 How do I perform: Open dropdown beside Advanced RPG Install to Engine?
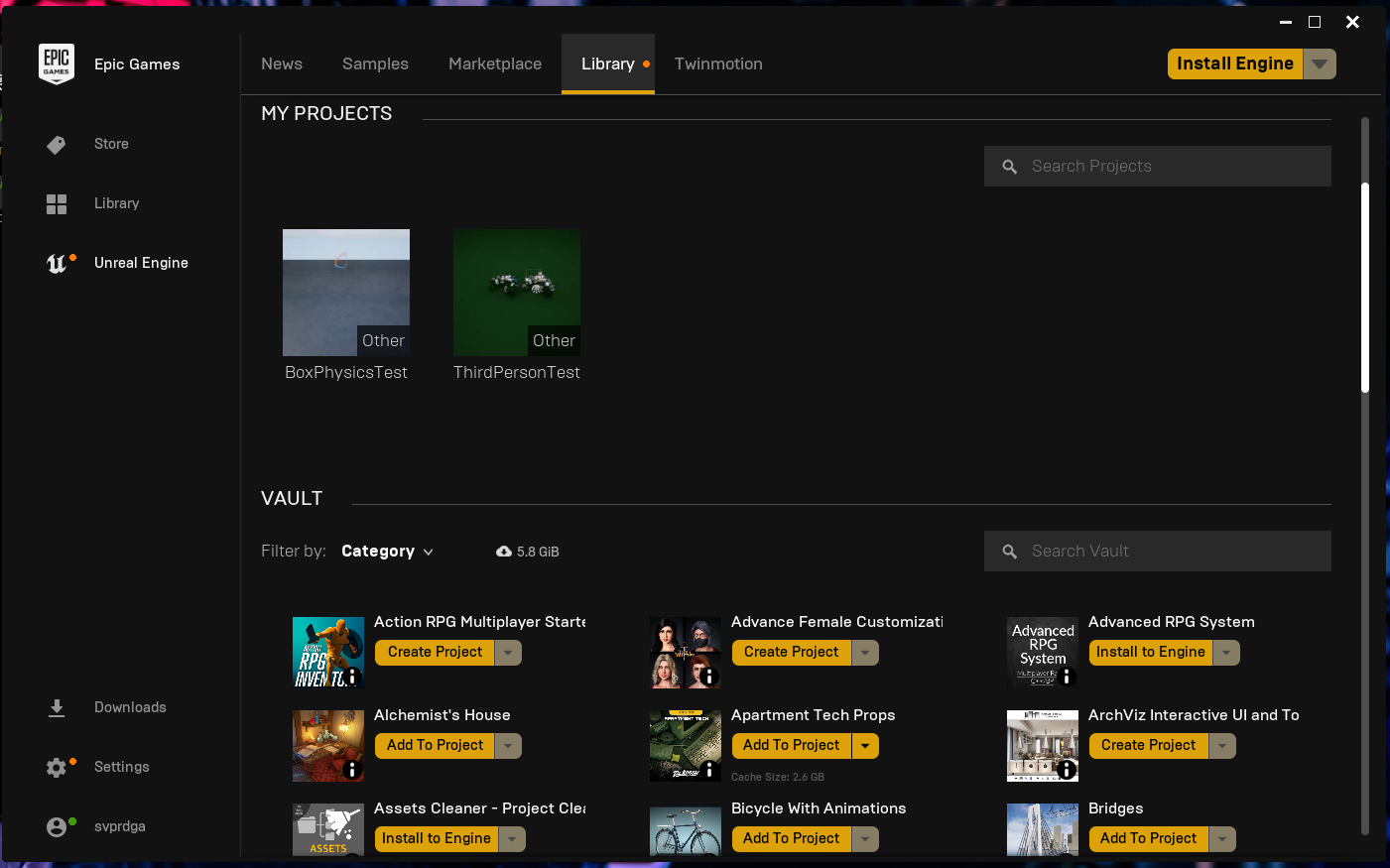1226,653
